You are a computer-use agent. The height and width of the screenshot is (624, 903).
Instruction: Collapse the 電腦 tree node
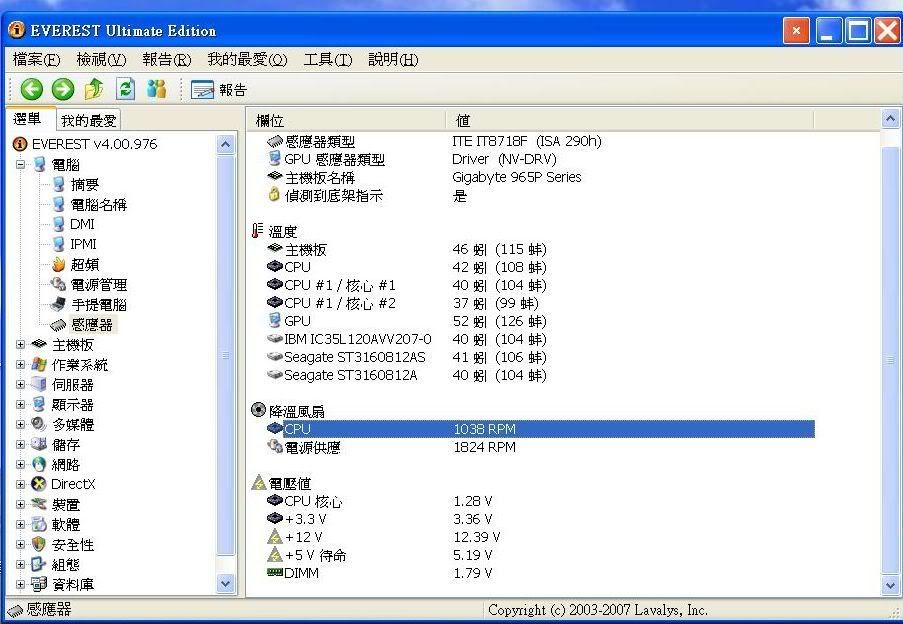[21, 164]
